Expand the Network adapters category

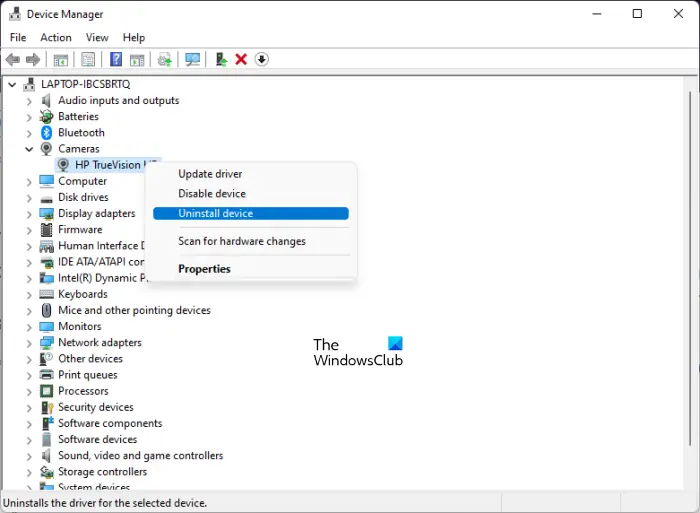(29, 343)
